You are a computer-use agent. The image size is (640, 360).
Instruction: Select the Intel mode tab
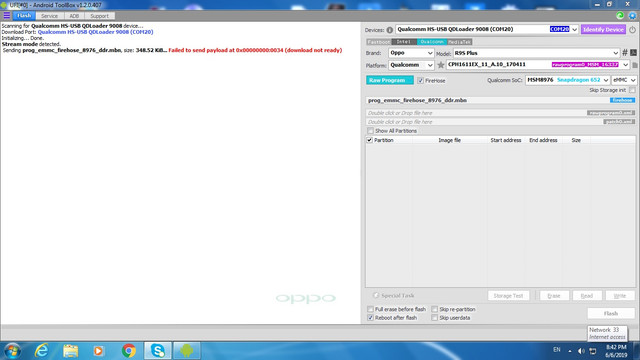(404, 42)
